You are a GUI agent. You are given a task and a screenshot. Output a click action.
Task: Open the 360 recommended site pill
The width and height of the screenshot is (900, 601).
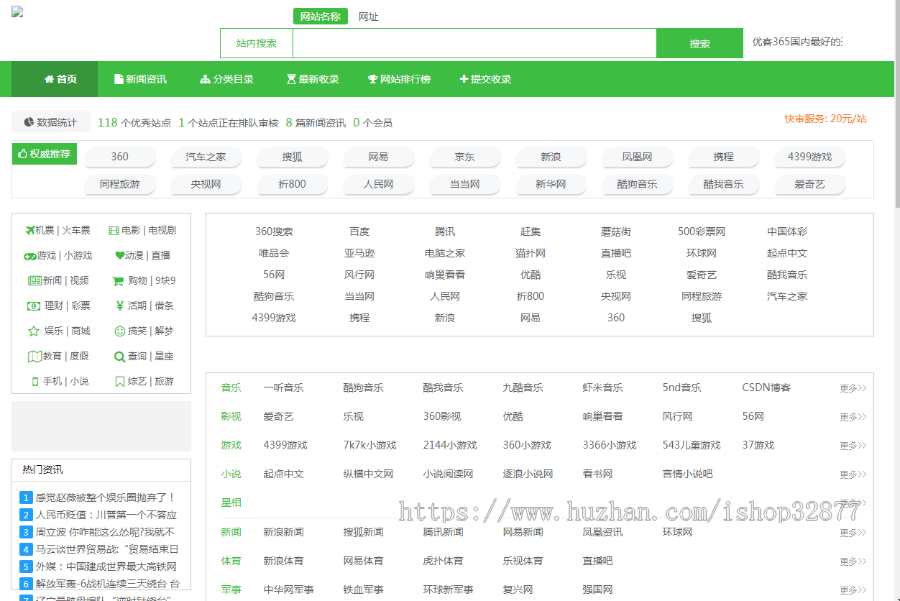coord(119,157)
